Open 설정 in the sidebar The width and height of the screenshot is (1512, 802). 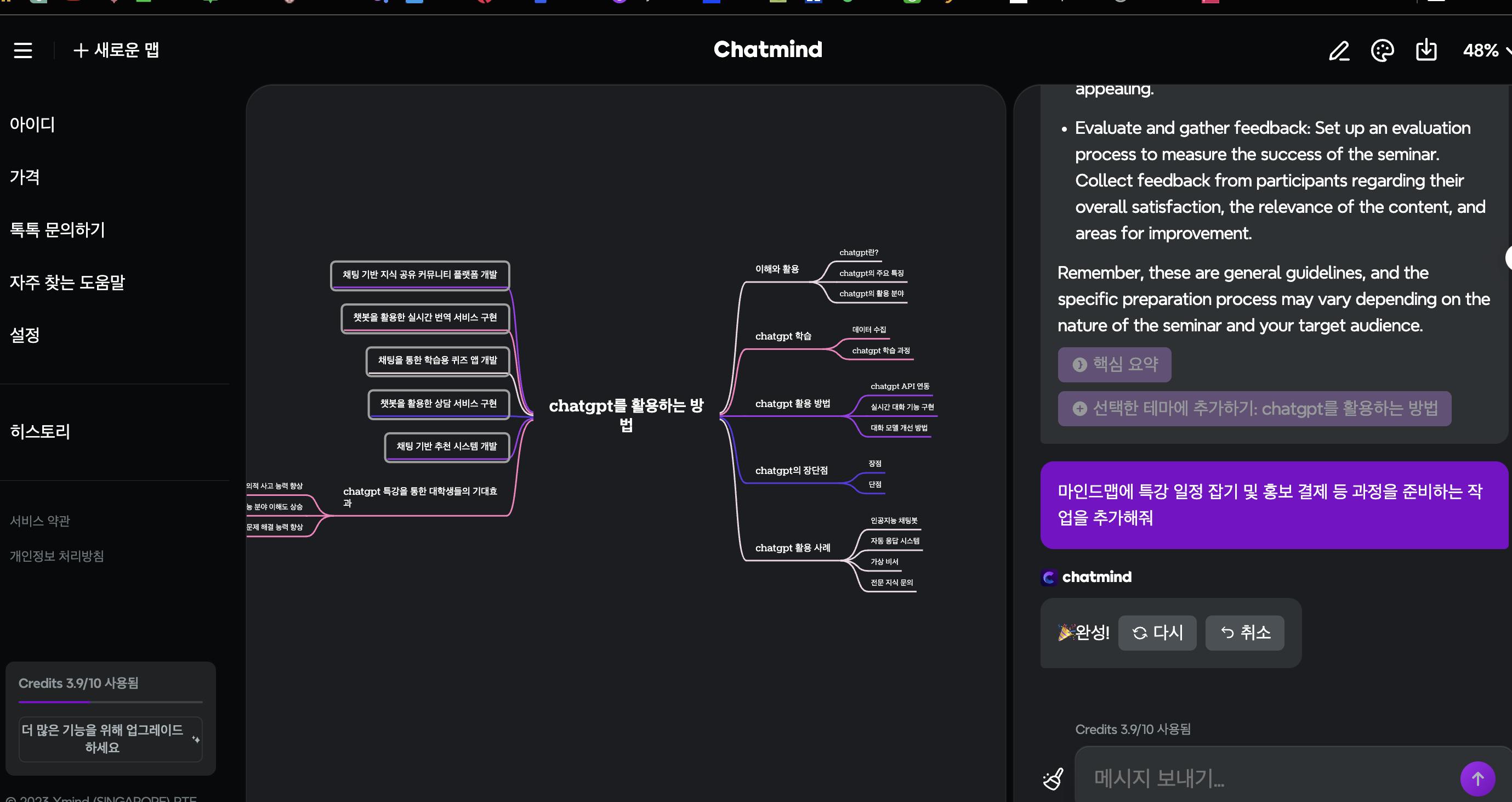25,335
